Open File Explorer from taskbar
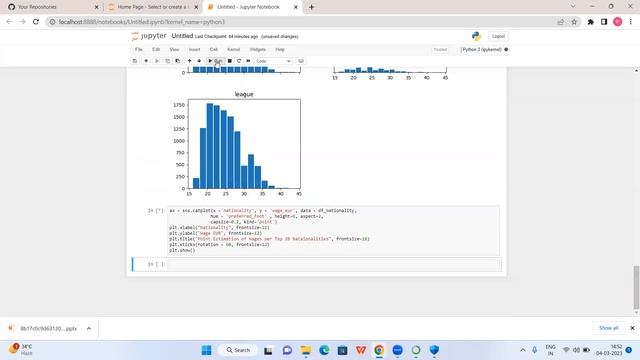 (305, 350)
